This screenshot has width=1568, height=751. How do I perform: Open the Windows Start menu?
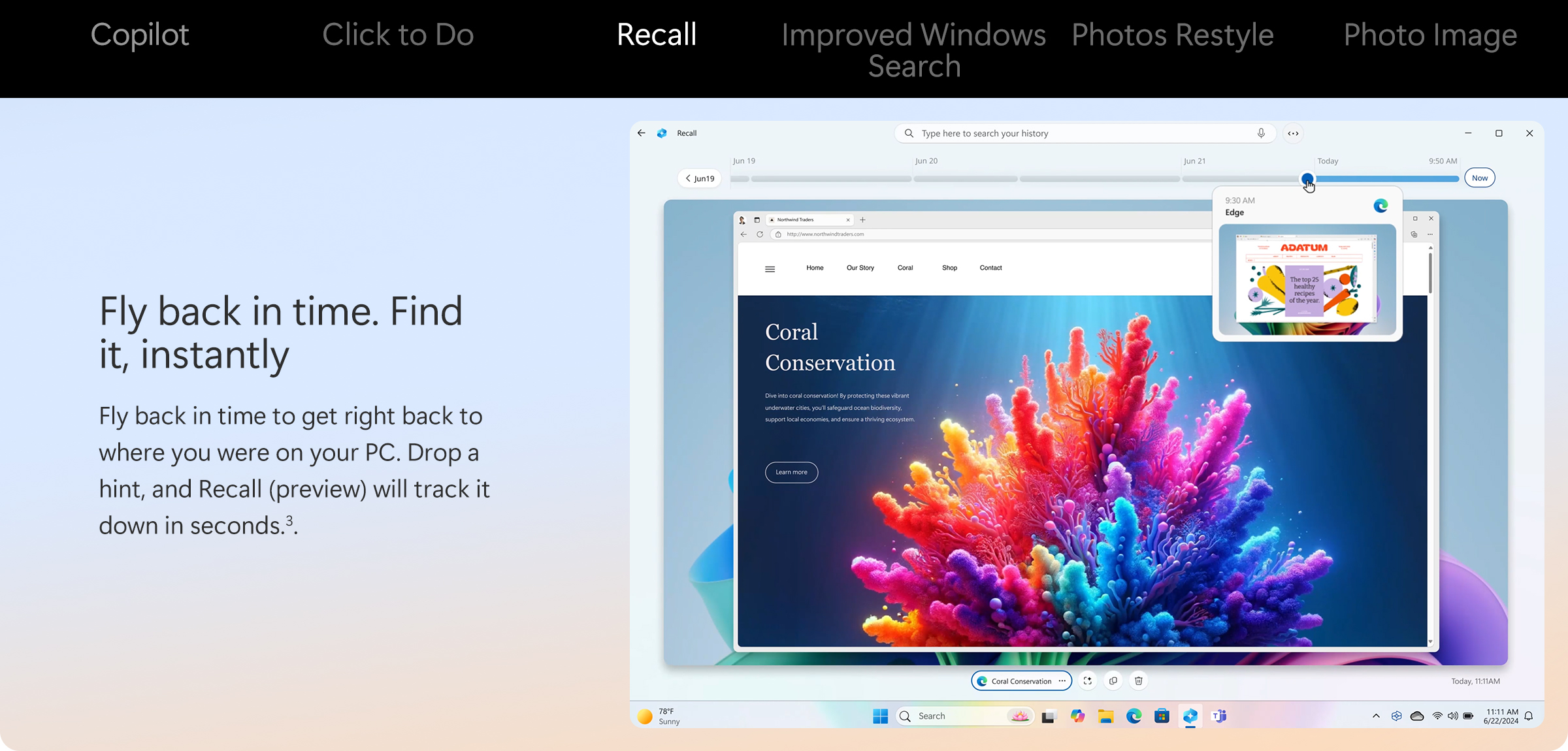(x=880, y=716)
